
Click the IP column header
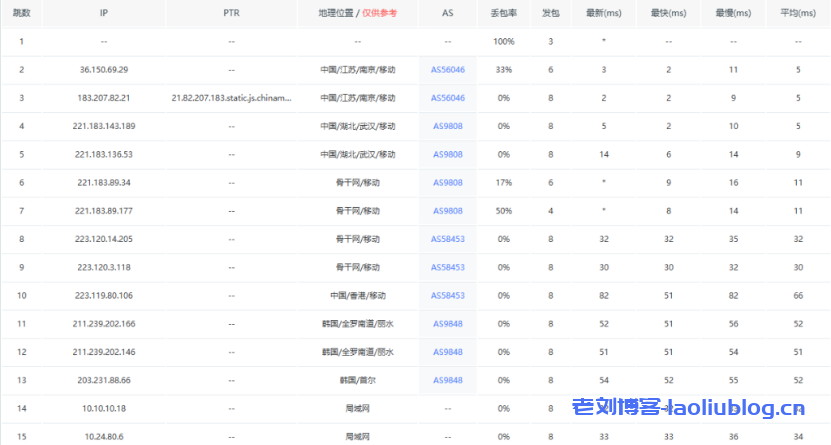click(105, 13)
